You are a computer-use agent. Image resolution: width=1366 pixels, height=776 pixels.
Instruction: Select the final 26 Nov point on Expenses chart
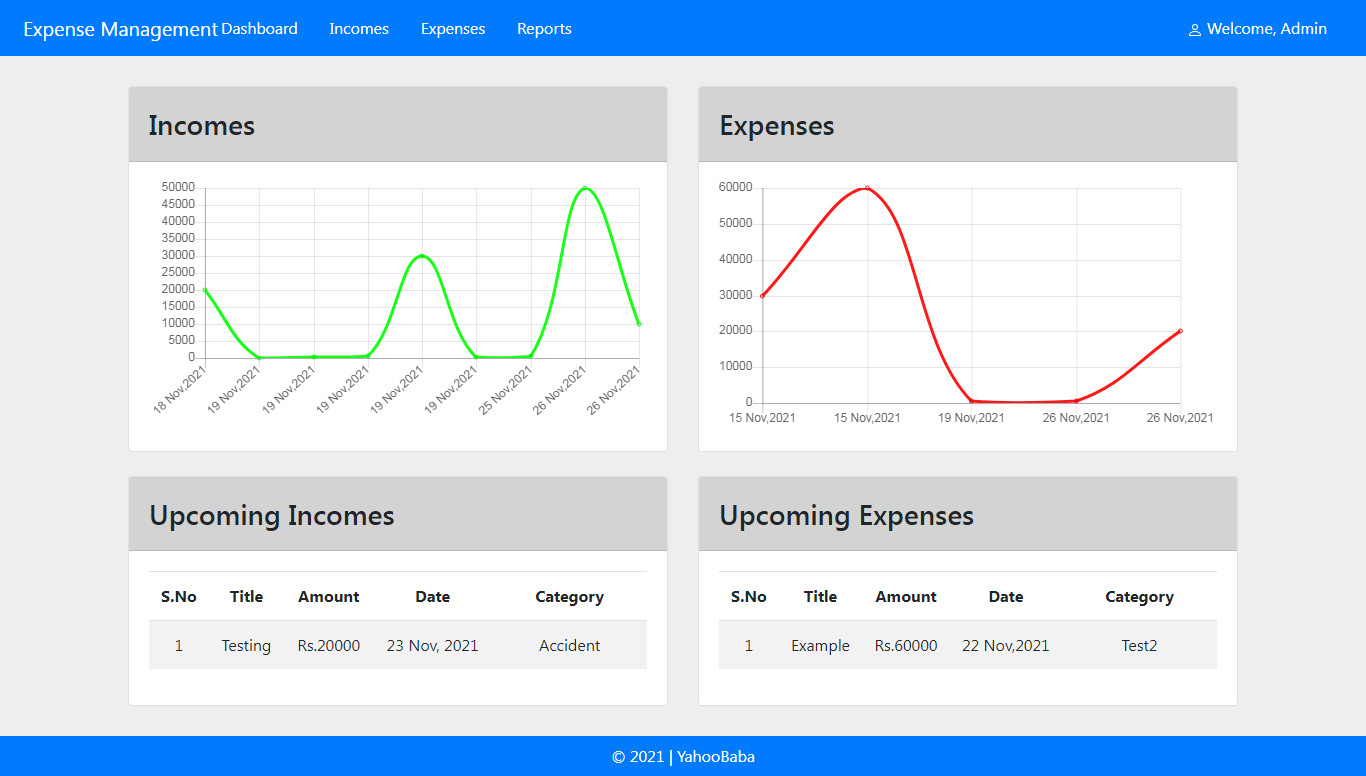tap(1180, 331)
